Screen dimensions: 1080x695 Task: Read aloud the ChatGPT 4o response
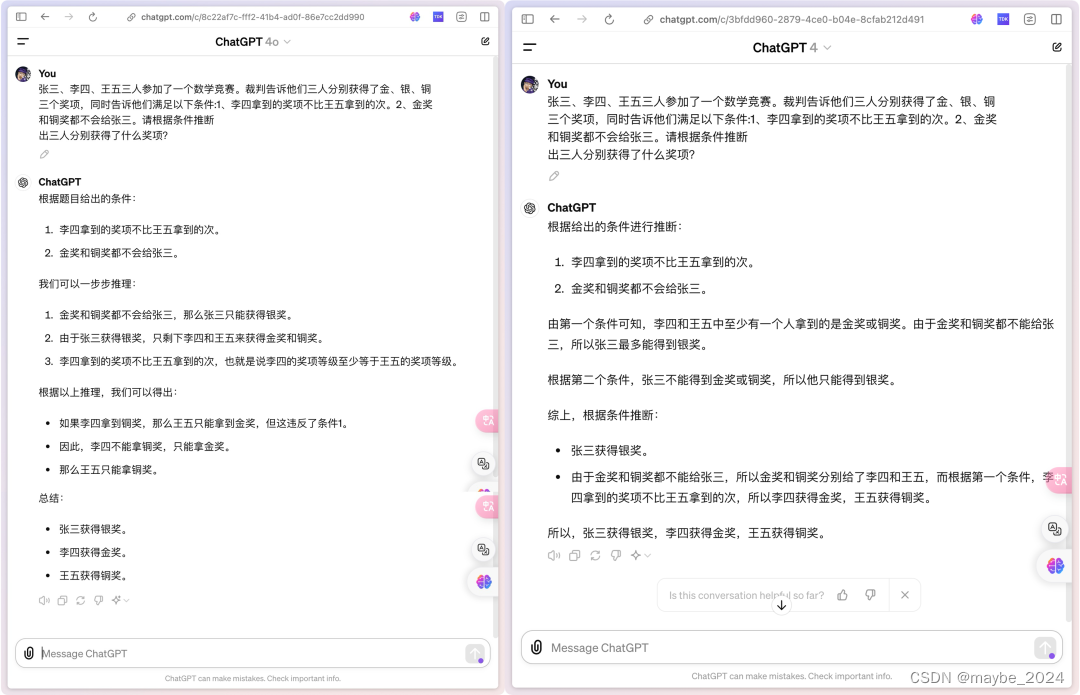point(44,601)
